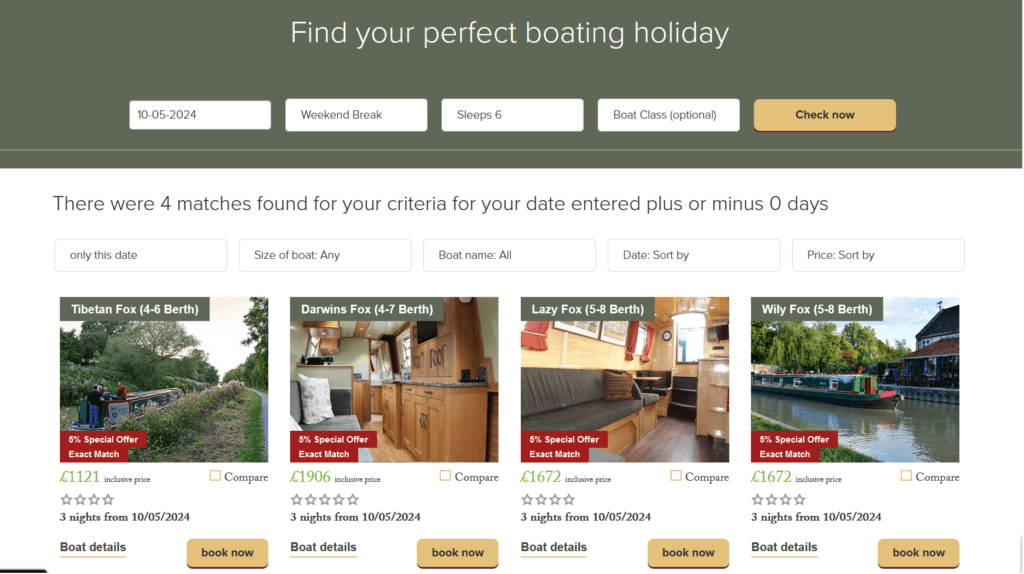View Boat details for Wily Fox
Screen dimensions: 1024x574
(784, 547)
